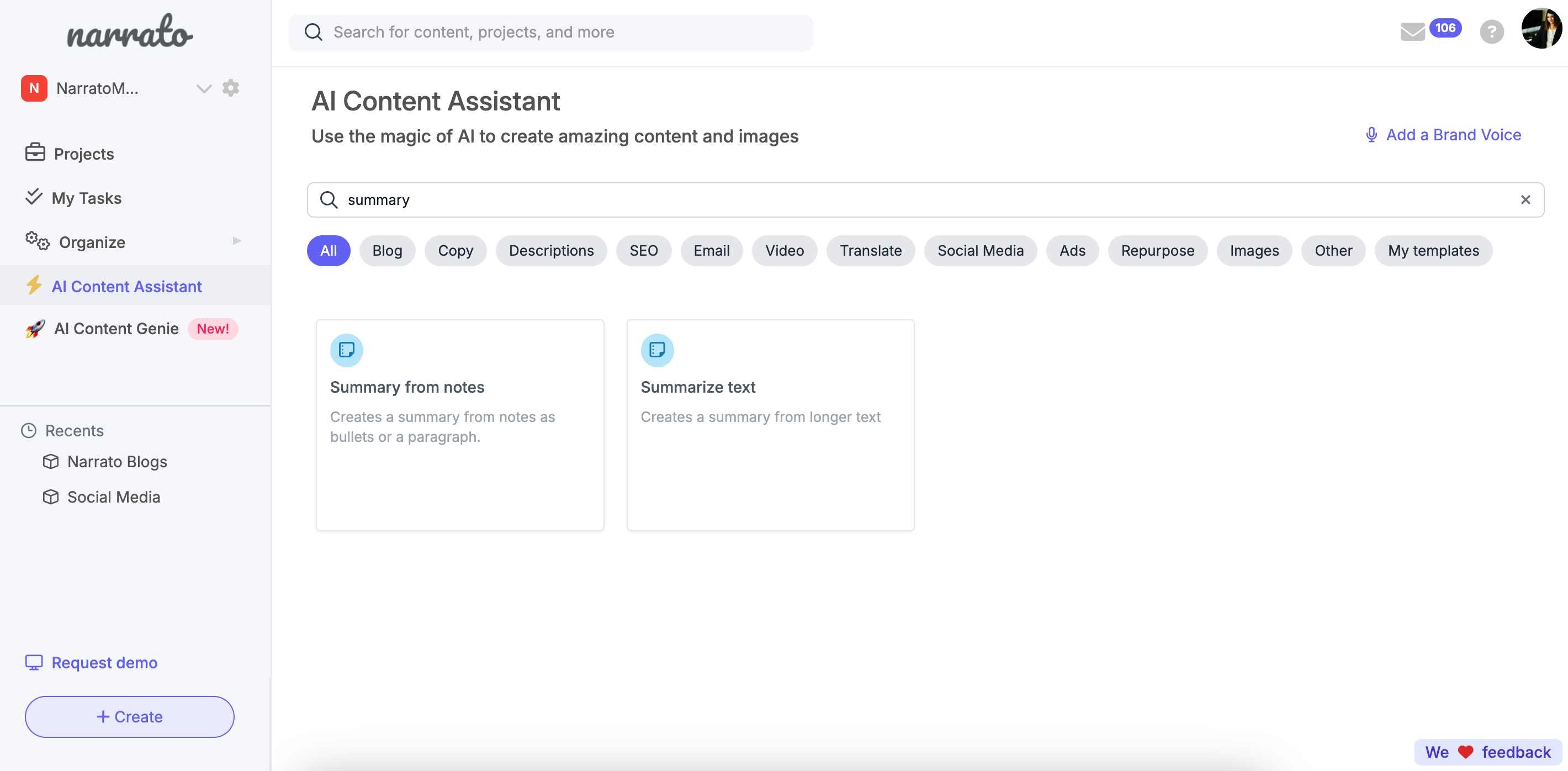Click the red N workspace avatar
This screenshot has height=771, width=1568.
(34, 88)
